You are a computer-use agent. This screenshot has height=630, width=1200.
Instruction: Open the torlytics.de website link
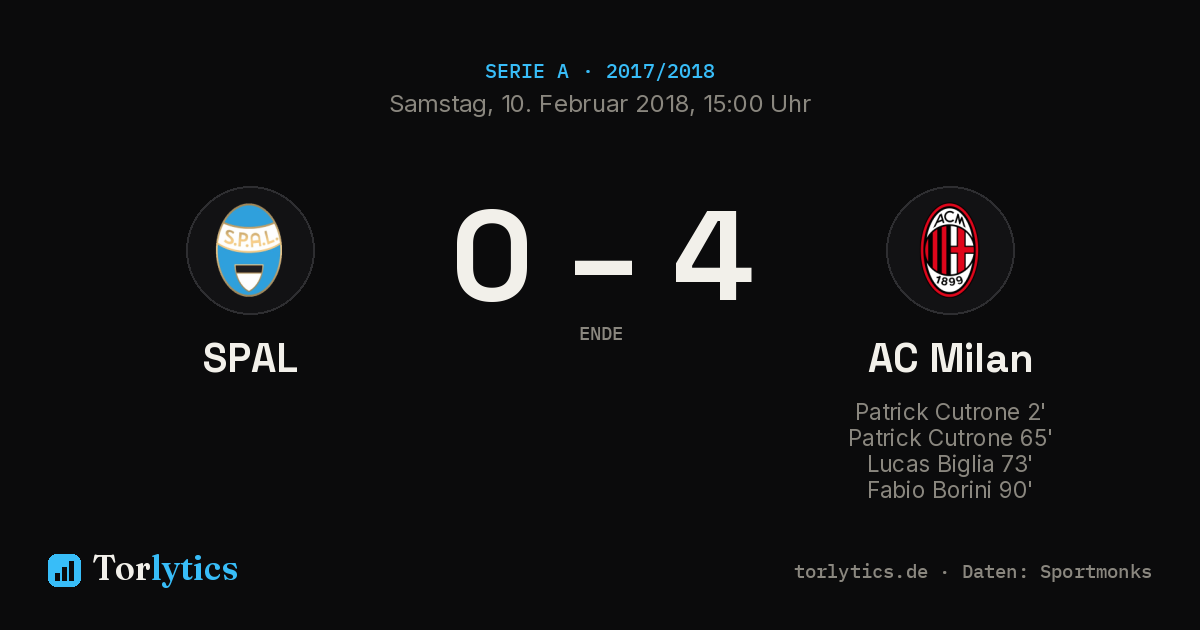pyautogui.click(x=861, y=572)
